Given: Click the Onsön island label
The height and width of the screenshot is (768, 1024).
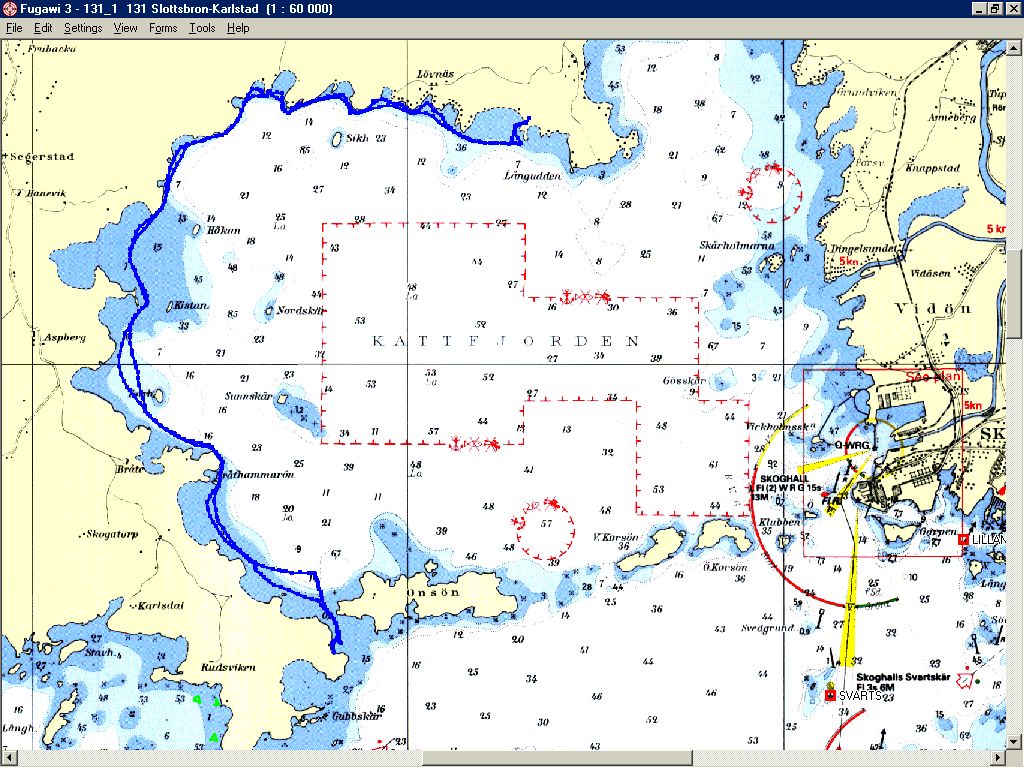Looking at the screenshot, I should coord(433,592).
